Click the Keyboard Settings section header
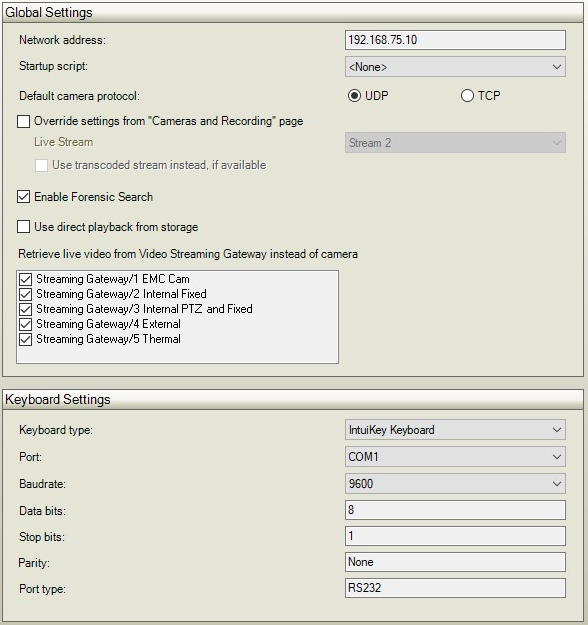Viewport: 588px width, 625px height. (293, 399)
